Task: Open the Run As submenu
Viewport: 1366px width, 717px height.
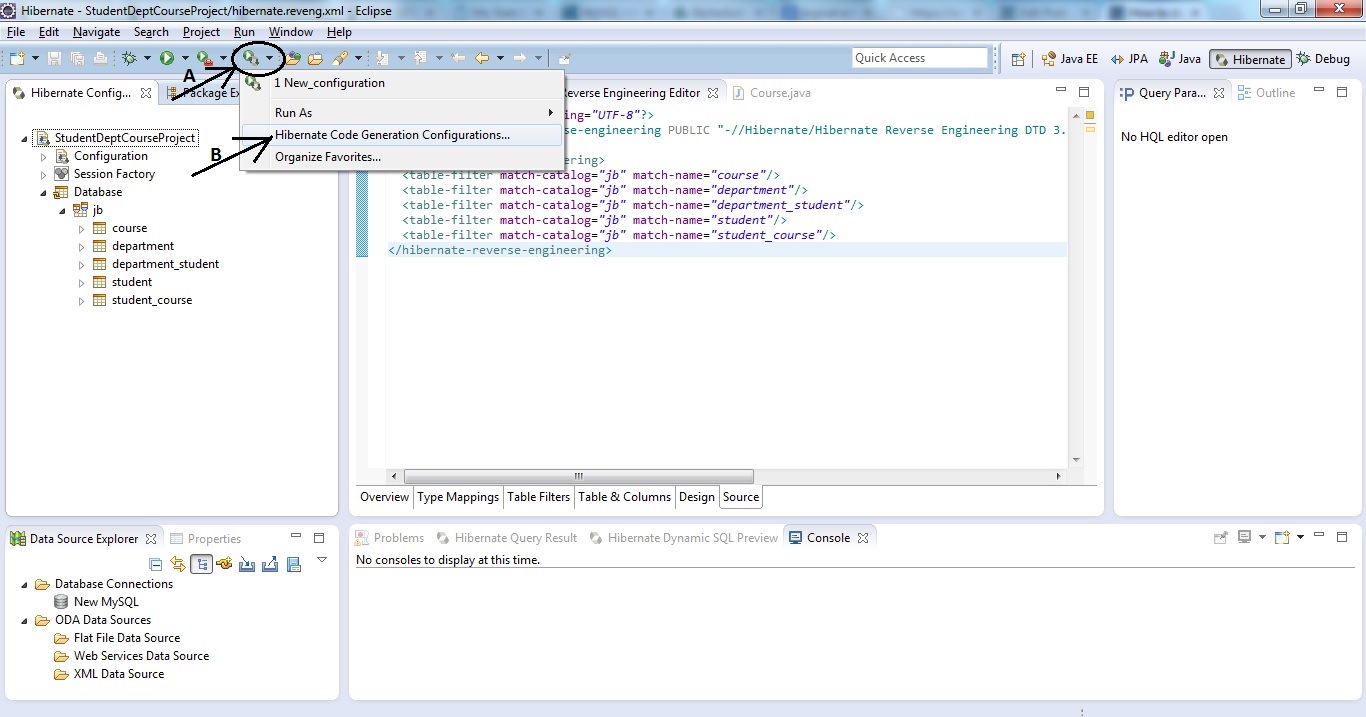Action: tap(401, 113)
